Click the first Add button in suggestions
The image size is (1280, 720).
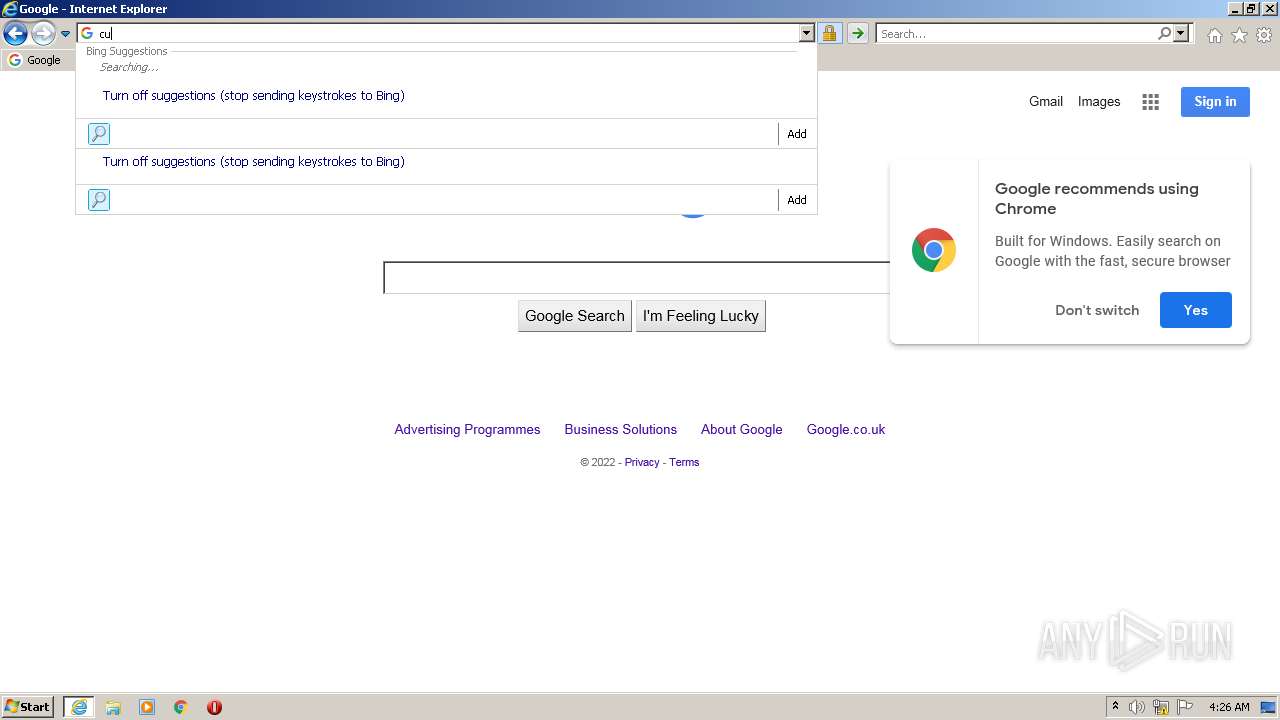[x=796, y=134]
